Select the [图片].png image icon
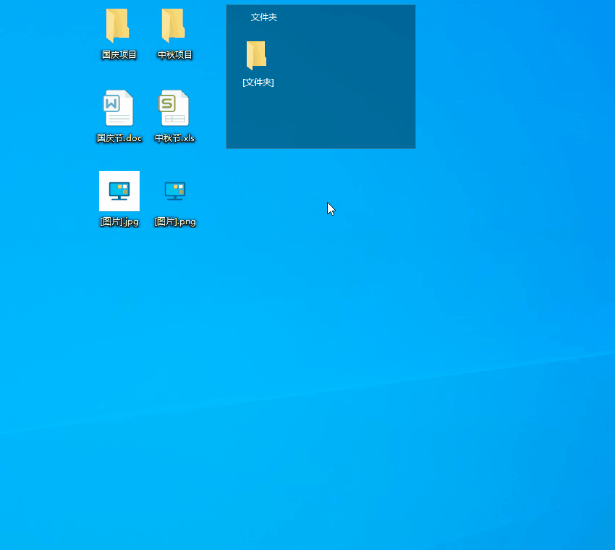615x550 pixels. pos(175,190)
